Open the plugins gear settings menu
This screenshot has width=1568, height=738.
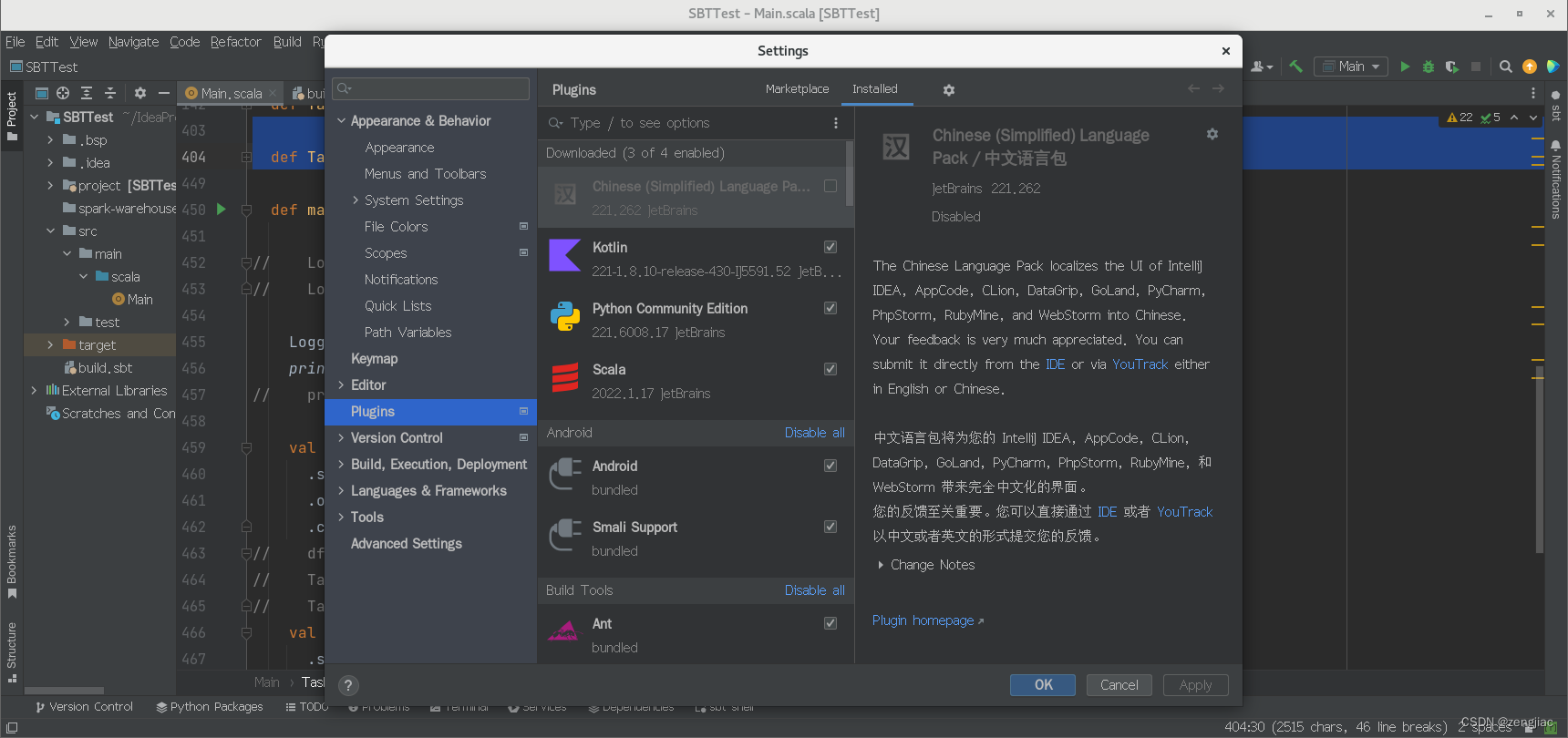[x=949, y=90]
